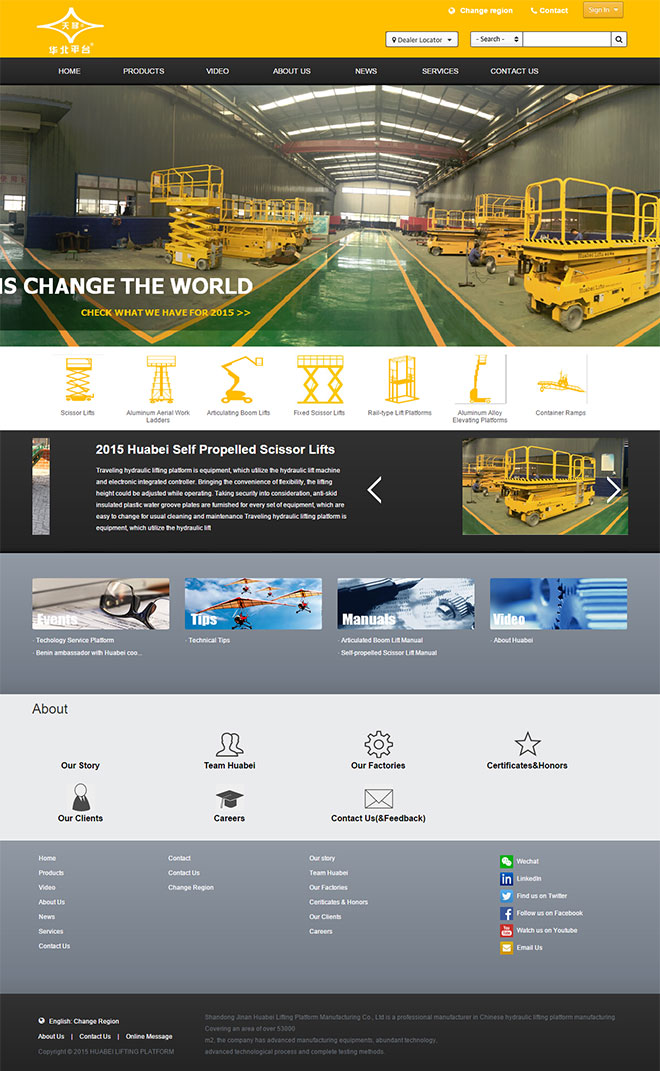Open the Wechat social icon

pos(506,861)
